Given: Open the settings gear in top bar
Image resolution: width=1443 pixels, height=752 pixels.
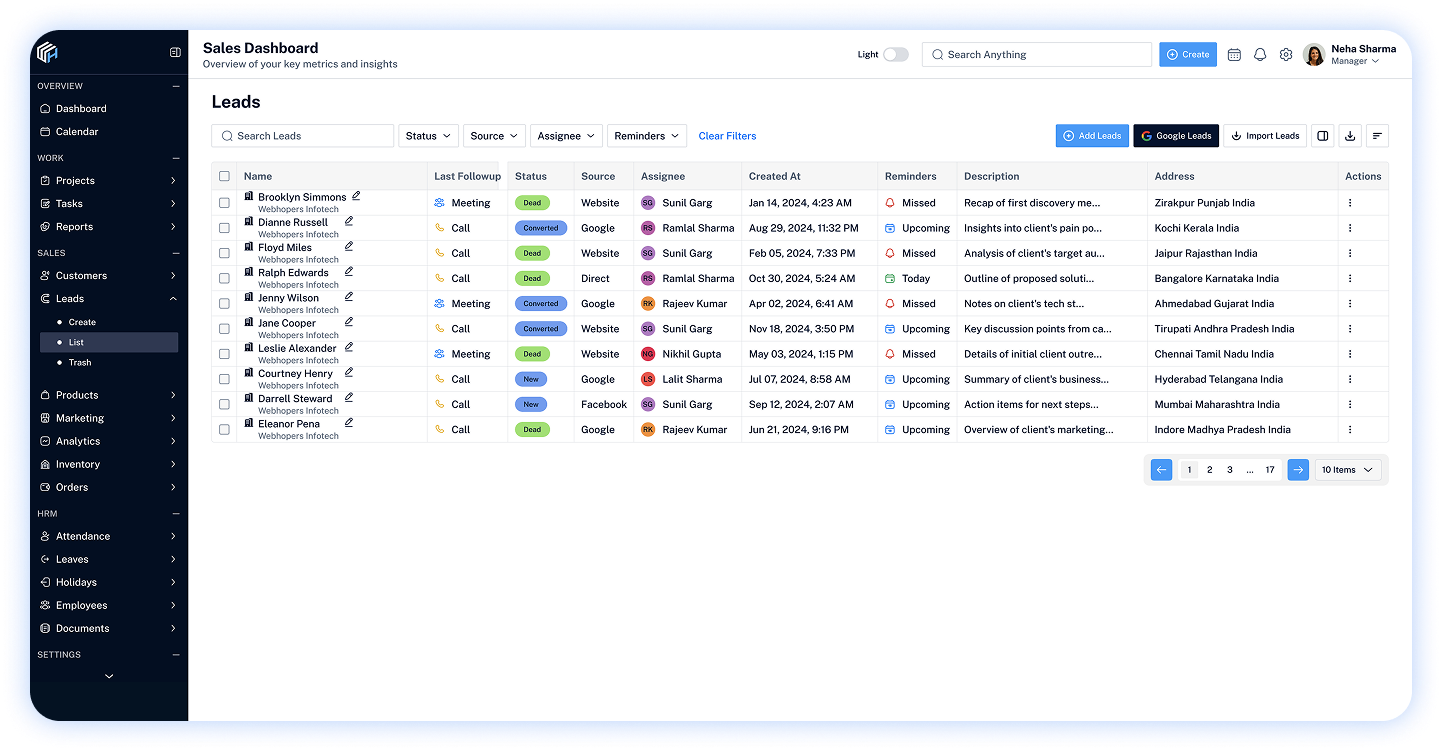Looking at the screenshot, I should (x=1286, y=55).
